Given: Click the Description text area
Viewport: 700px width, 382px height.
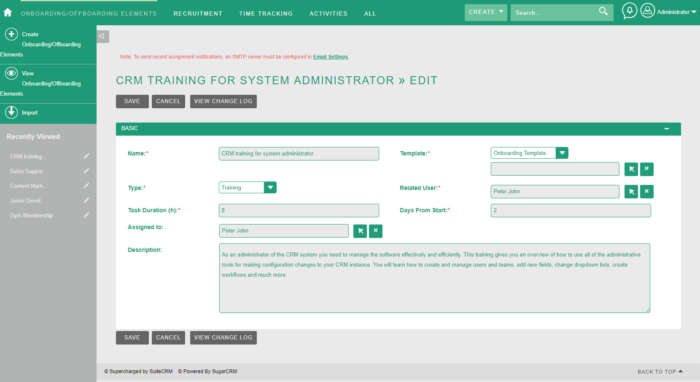Looking at the screenshot, I should point(434,278).
